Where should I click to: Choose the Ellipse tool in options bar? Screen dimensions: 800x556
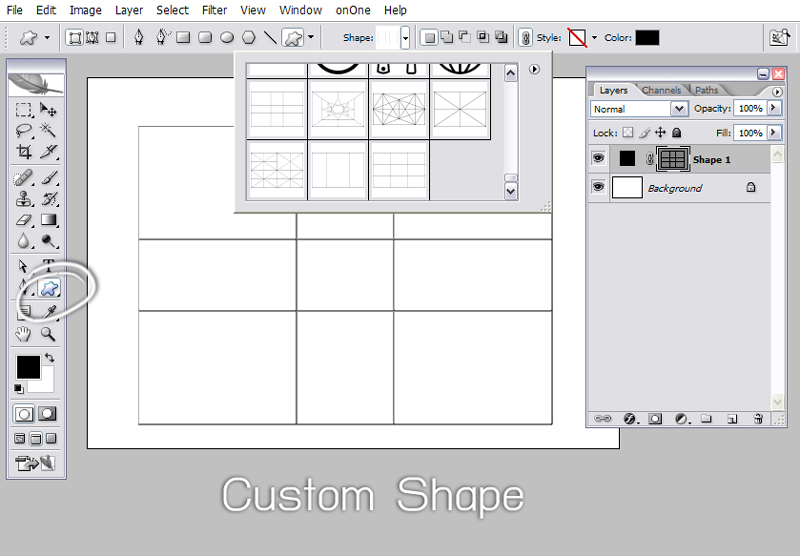point(227,37)
